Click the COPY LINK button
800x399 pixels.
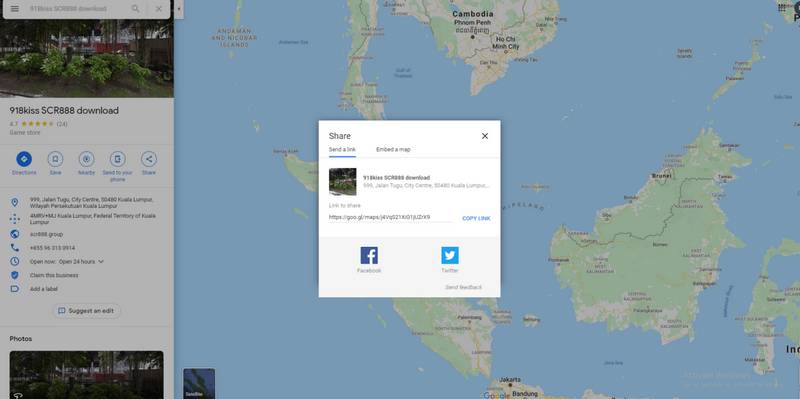(476, 218)
